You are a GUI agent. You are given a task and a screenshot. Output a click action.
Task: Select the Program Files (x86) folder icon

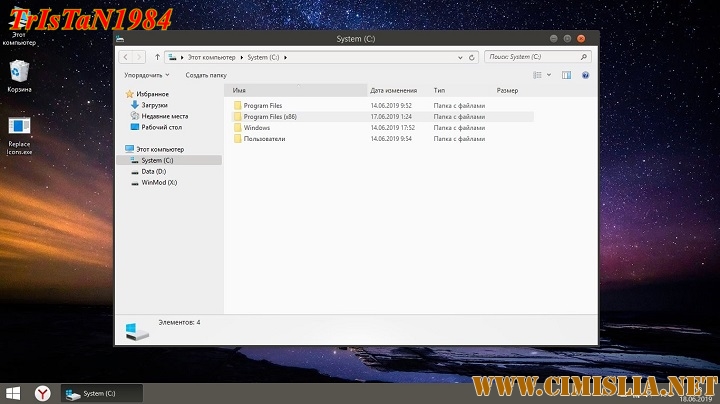tap(237, 117)
